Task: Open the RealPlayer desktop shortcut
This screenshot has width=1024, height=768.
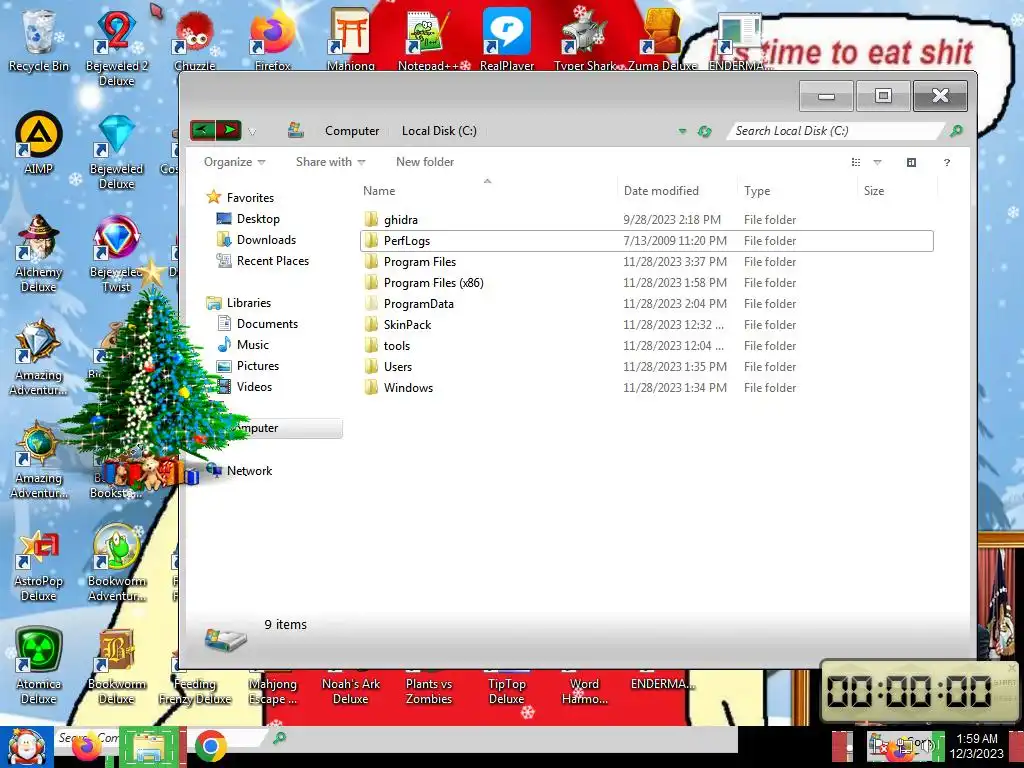Action: tap(507, 39)
